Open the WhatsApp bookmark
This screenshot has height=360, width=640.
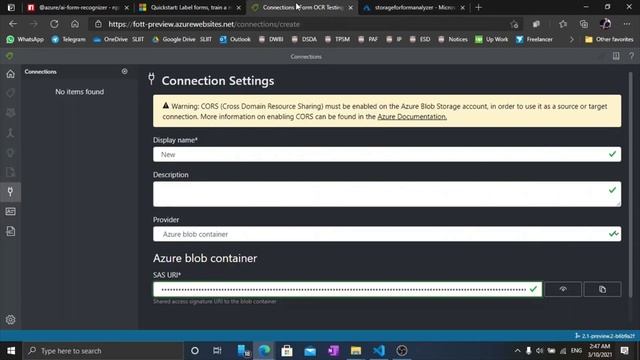(25, 40)
